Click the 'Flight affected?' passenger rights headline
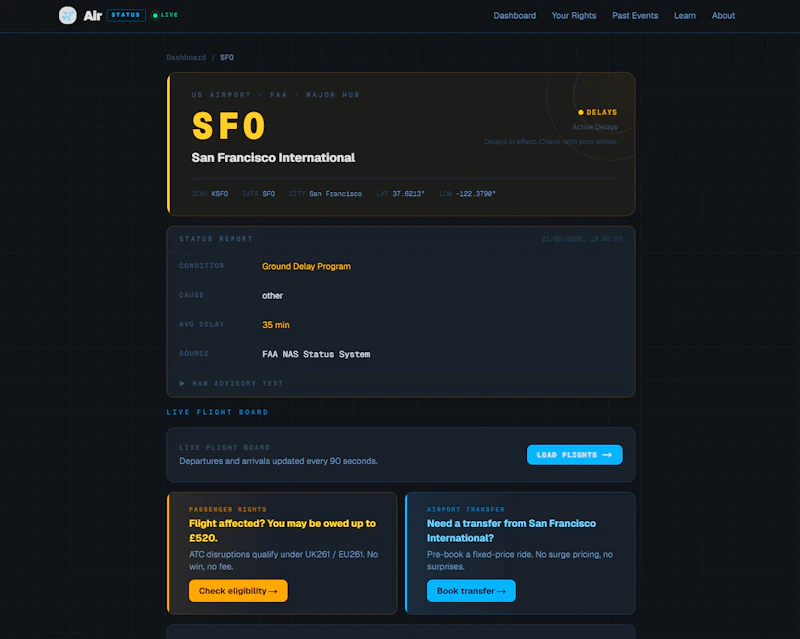This screenshot has height=639, width=800. click(x=282, y=530)
